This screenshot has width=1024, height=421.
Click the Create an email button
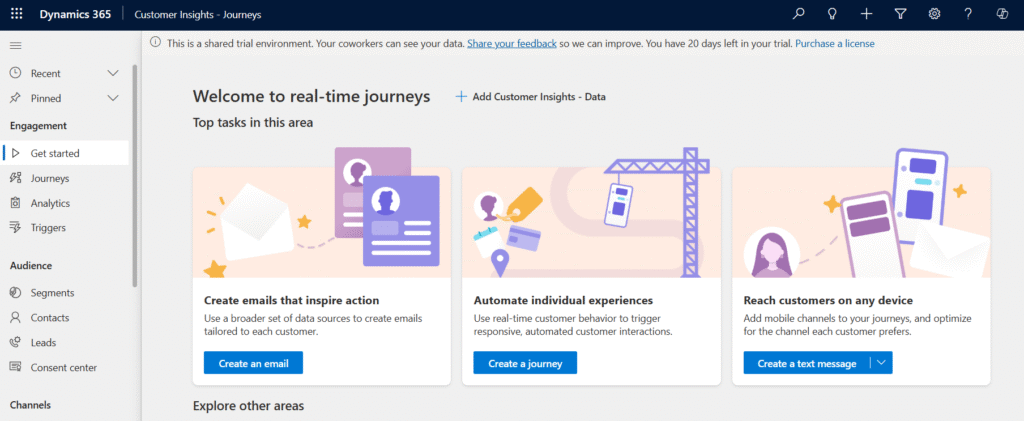pyautogui.click(x=253, y=363)
